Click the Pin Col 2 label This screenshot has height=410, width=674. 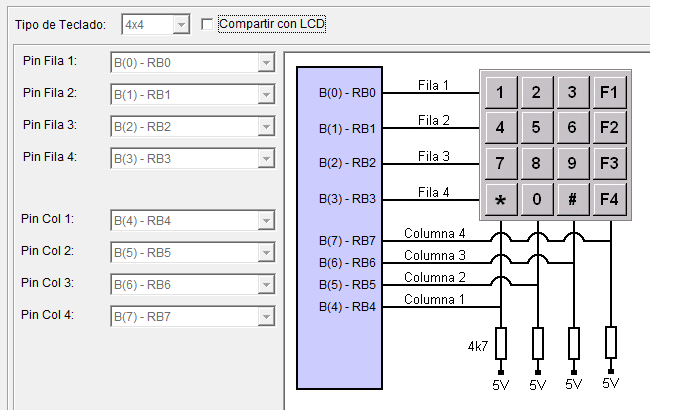(x=47, y=251)
